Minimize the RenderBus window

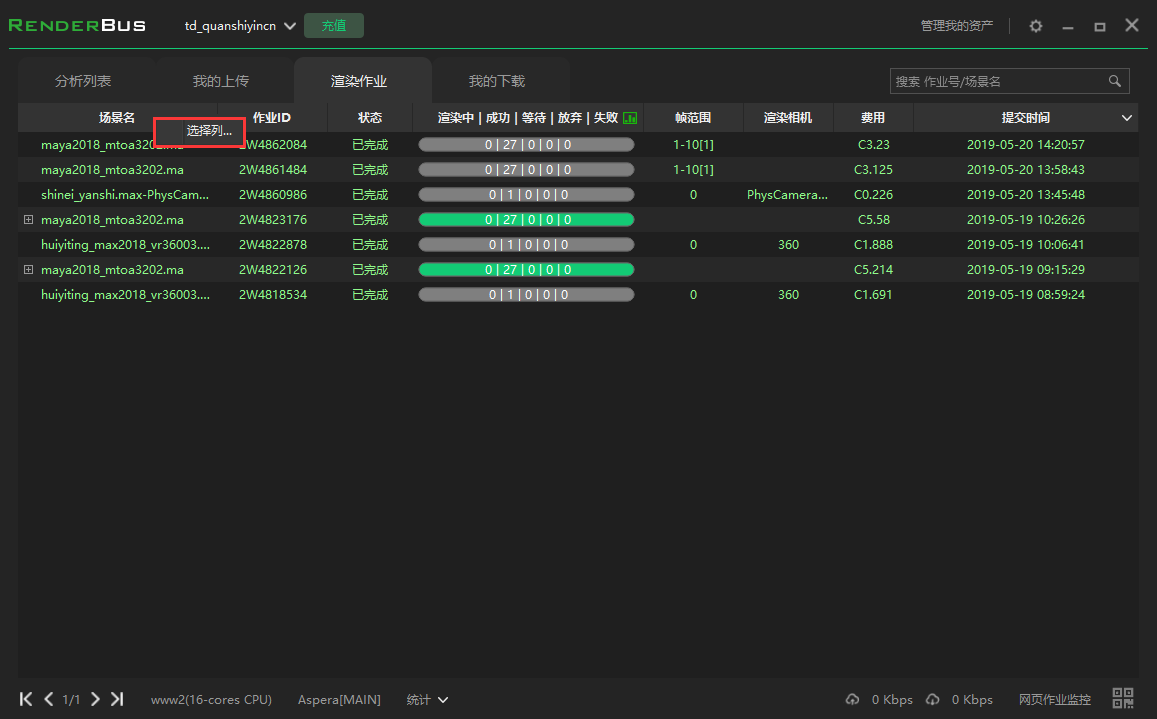pos(1068,27)
